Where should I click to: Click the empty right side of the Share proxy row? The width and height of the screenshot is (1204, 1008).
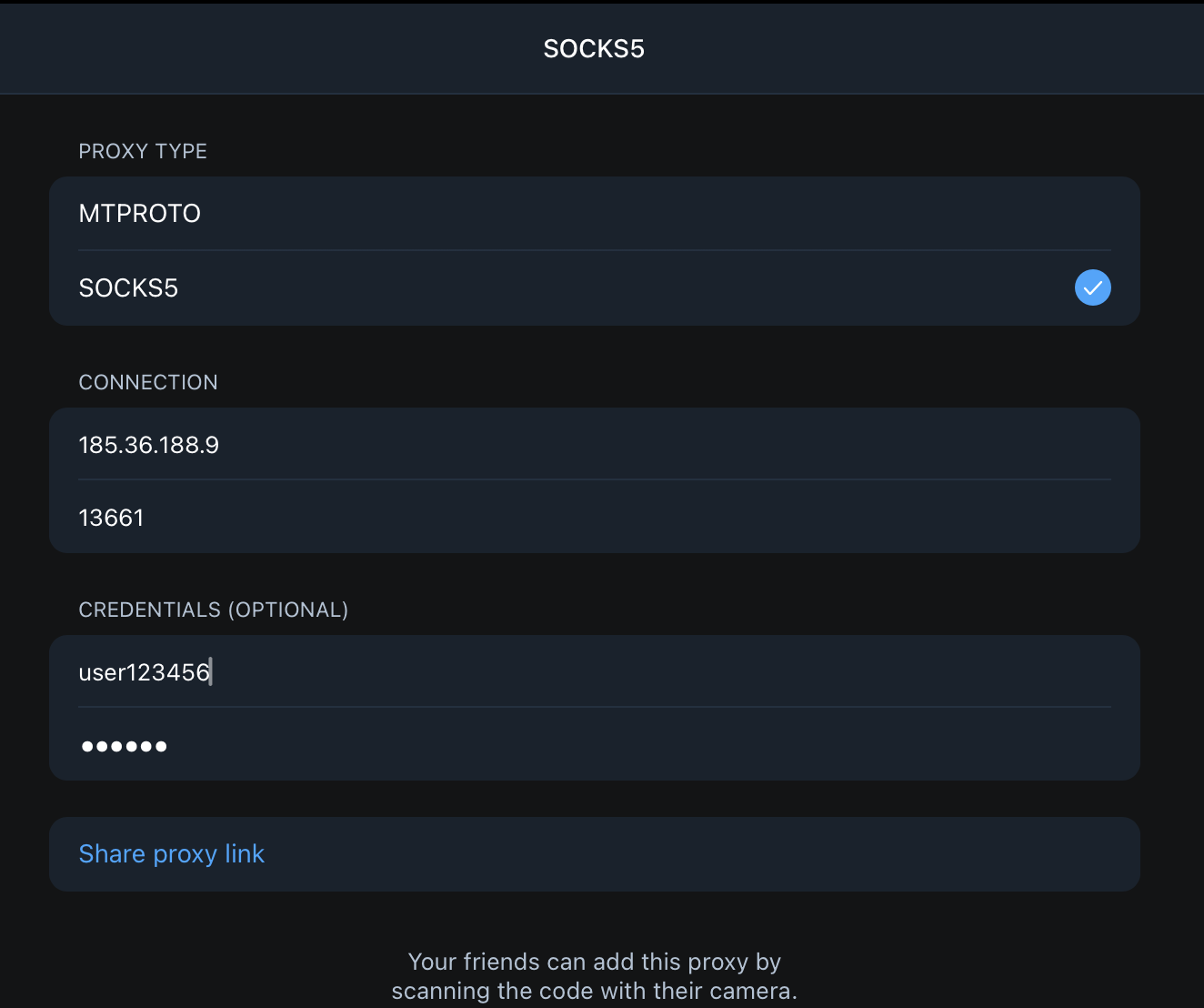[818, 854]
